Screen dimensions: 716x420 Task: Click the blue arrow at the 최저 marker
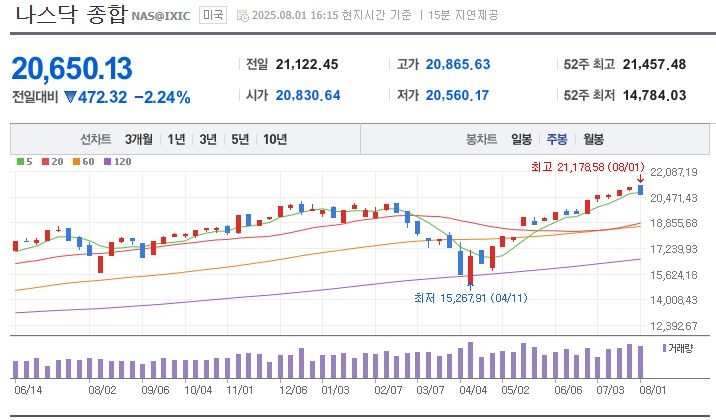pos(471,287)
